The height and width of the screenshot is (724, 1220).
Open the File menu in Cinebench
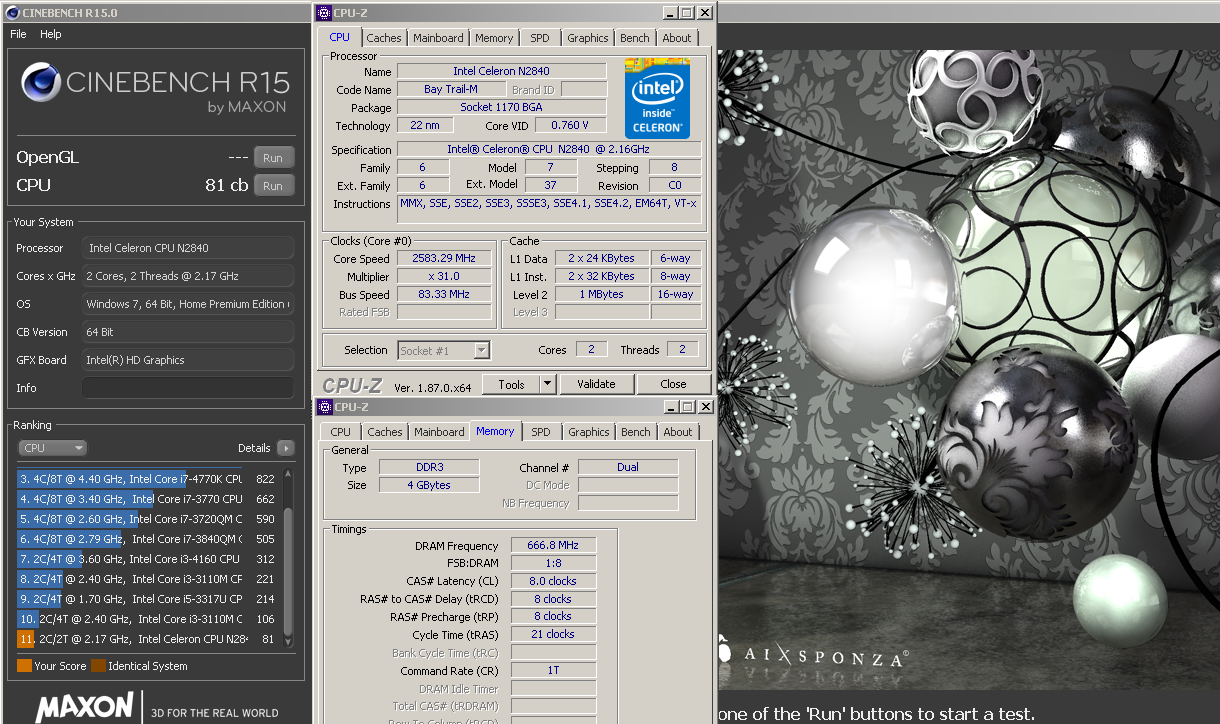[x=18, y=34]
